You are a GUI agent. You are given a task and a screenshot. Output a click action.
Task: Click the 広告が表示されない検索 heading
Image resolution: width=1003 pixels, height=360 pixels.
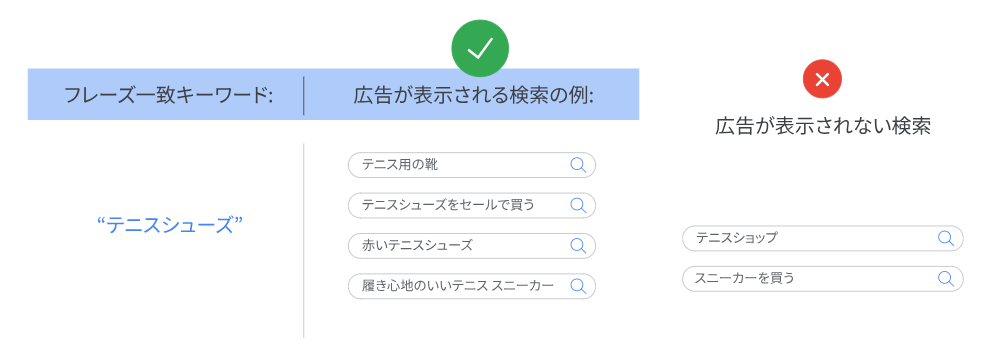pyautogui.click(x=823, y=126)
